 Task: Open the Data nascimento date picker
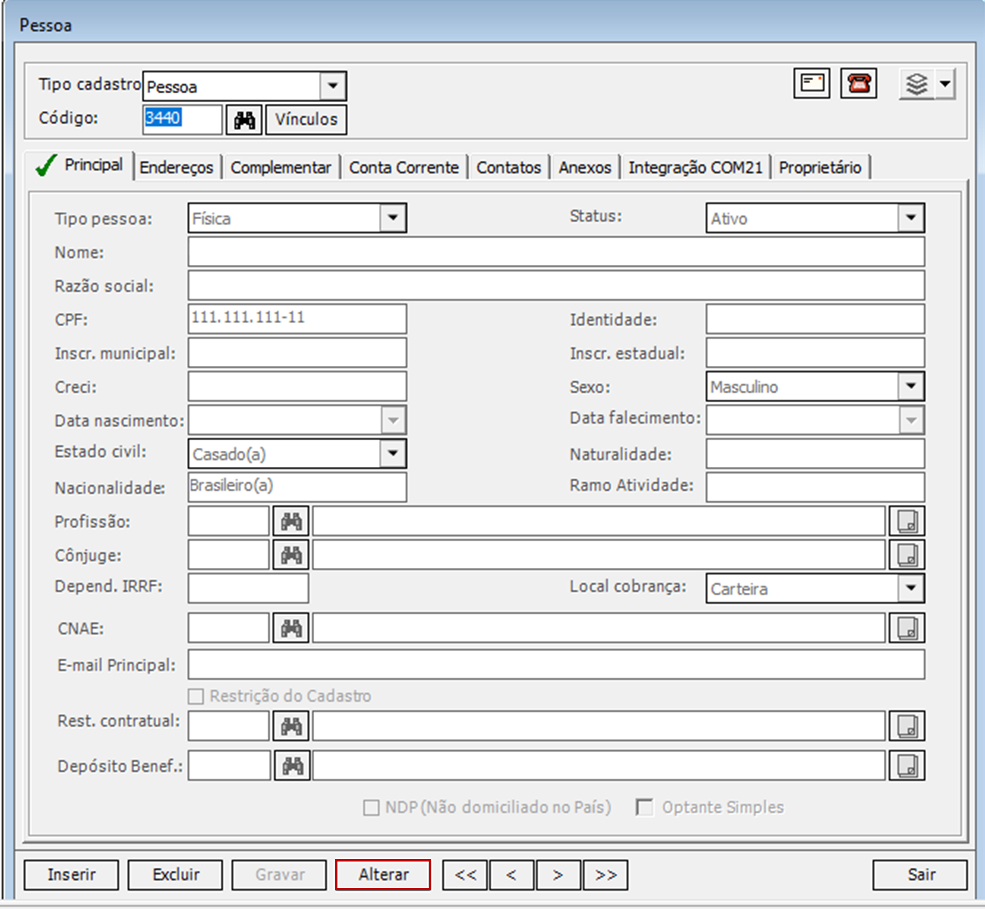393,420
